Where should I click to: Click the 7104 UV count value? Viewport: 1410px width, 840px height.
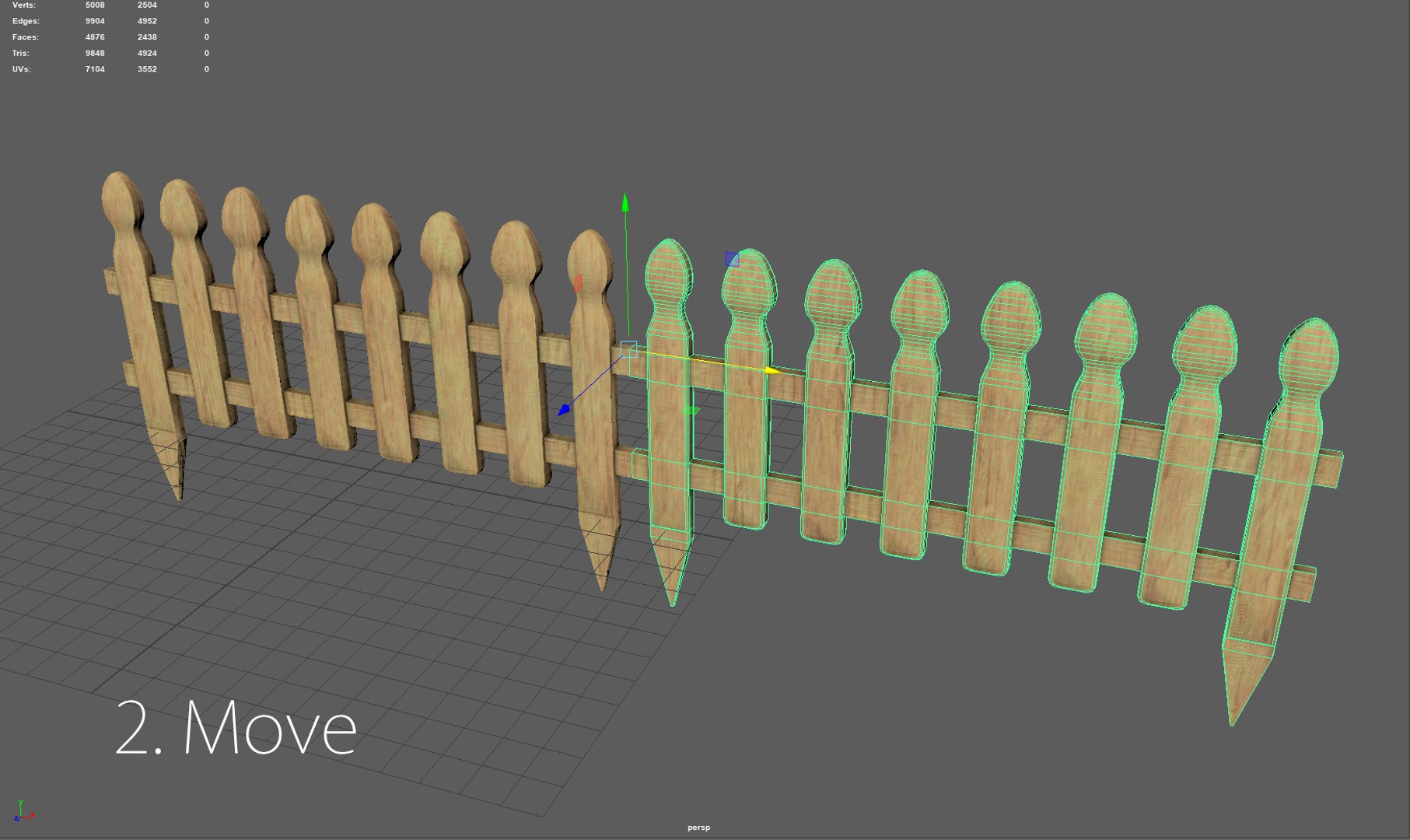point(95,69)
